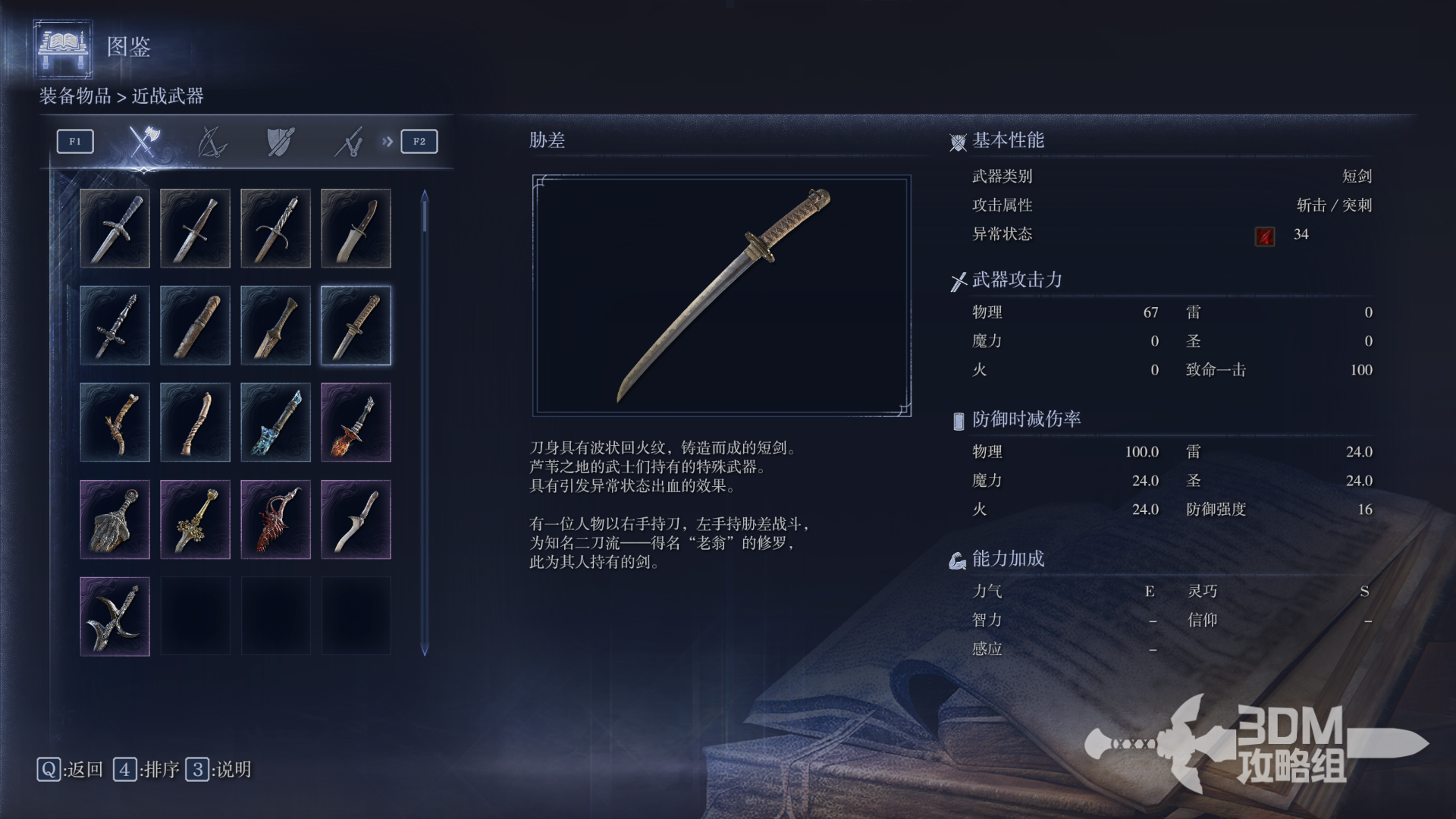
Task: Select the highlighted Wakizashi weapon slot
Action: click(x=356, y=325)
